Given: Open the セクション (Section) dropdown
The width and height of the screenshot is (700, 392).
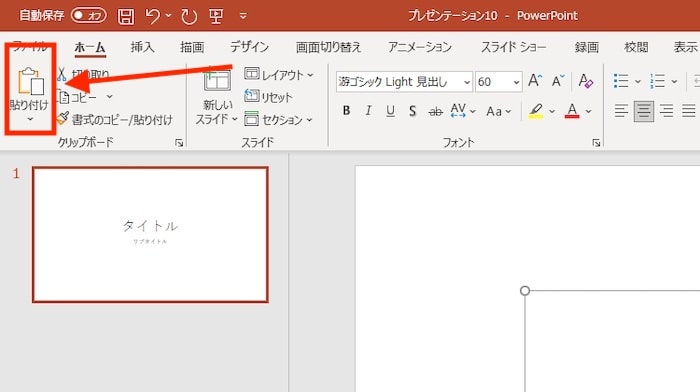Looking at the screenshot, I should coord(279,120).
